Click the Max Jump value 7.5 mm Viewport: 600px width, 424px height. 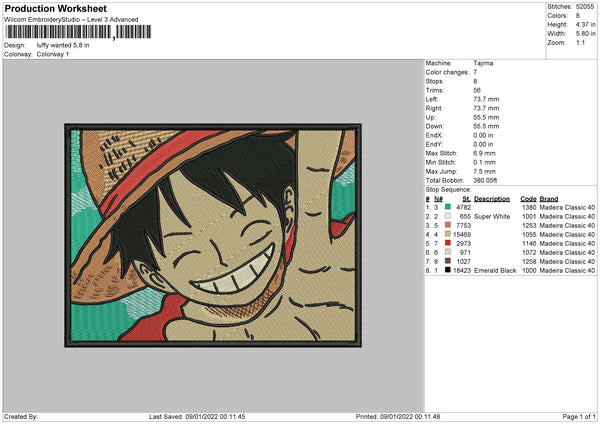pyautogui.click(x=484, y=171)
